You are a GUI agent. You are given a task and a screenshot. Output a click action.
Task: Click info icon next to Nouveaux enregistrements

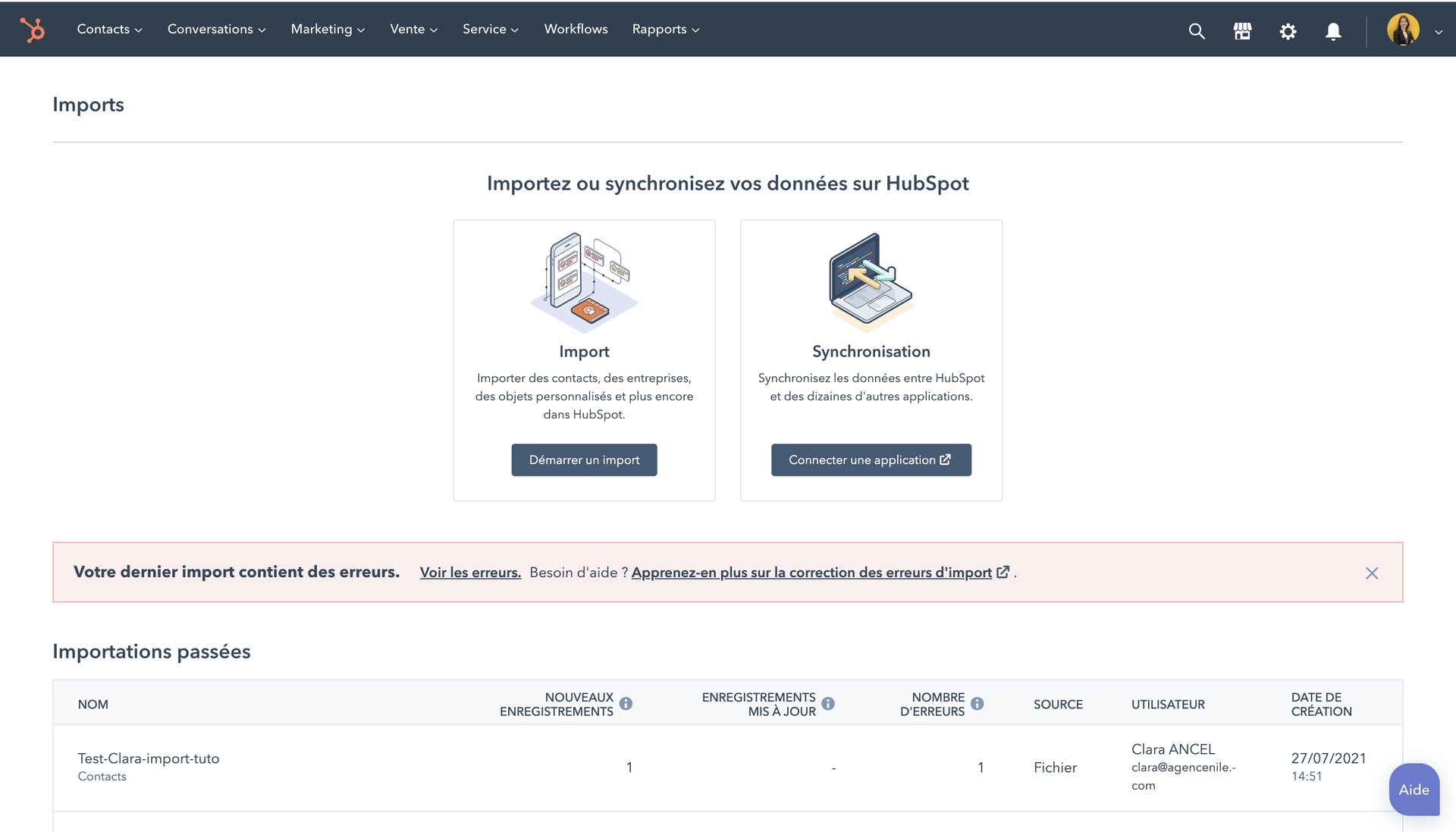point(626,704)
